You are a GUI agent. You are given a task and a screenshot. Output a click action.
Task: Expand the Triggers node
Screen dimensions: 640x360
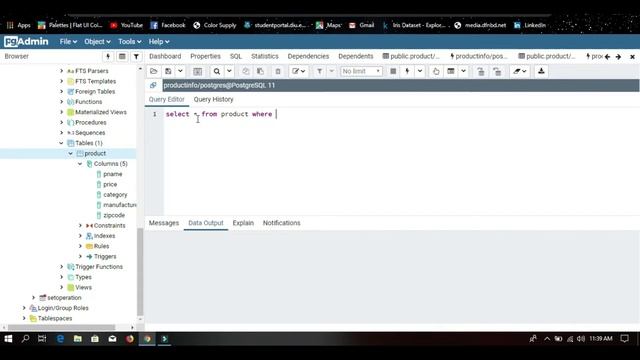tap(80, 256)
